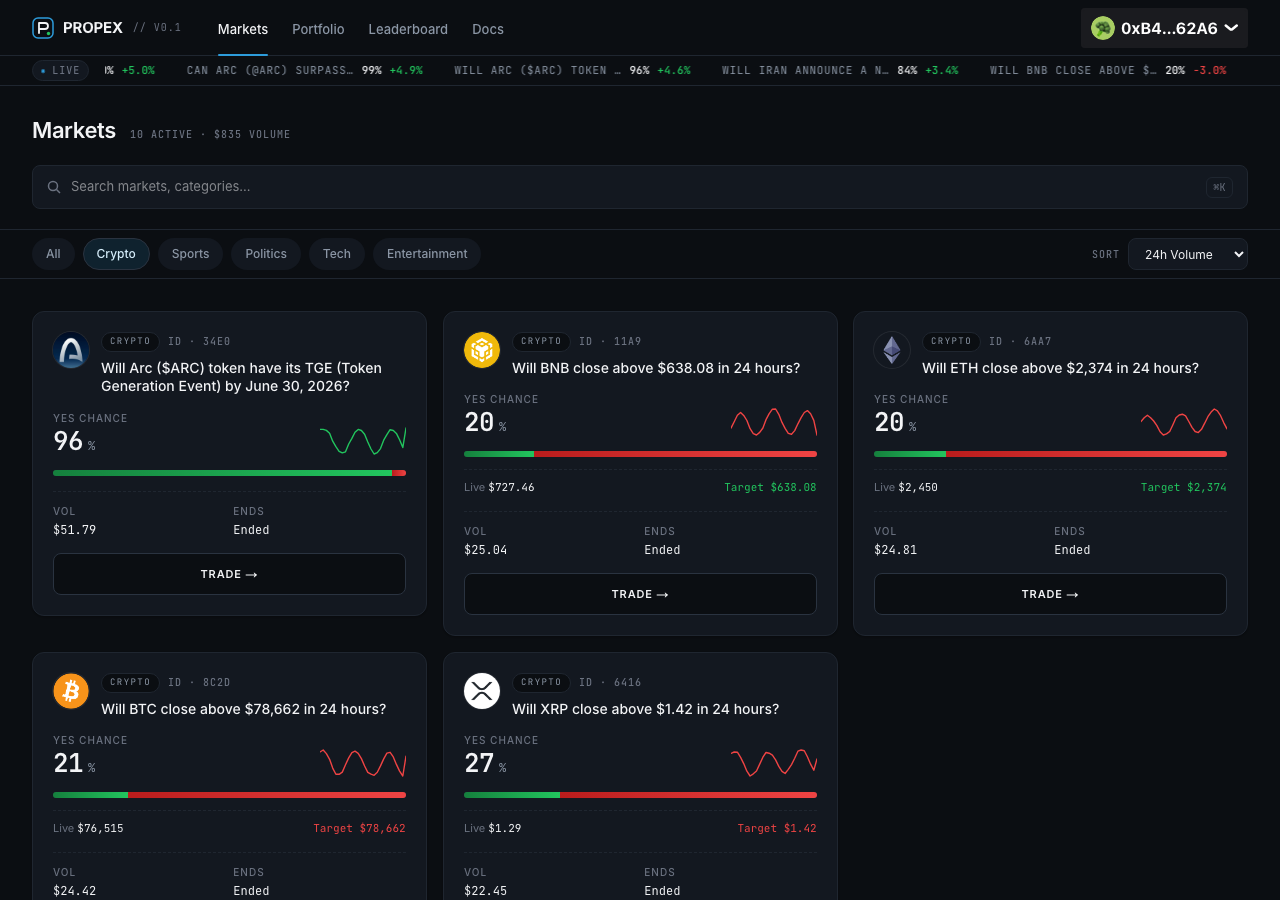This screenshot has width=1280, height=900.
Task: Click TRADE on the Arc TGE market
Action: [229, 574]
